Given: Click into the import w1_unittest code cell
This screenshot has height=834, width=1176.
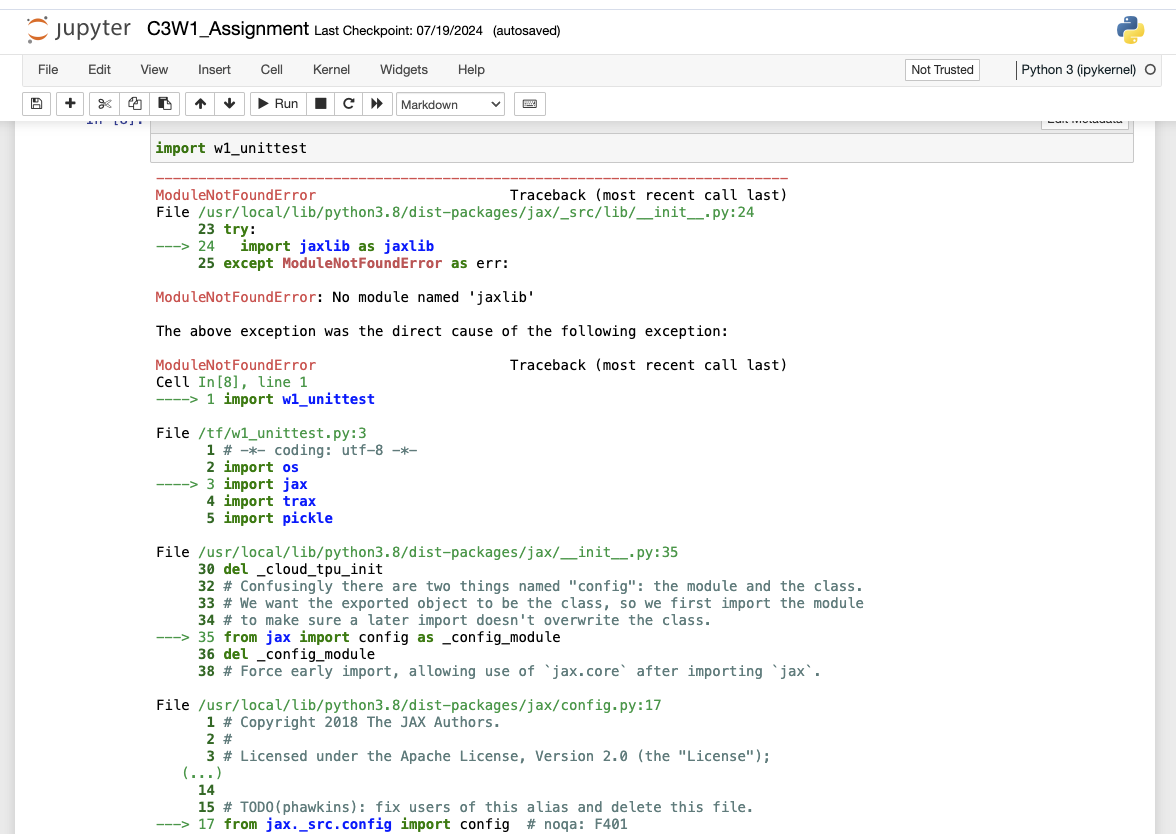Looking at the screenshot, I should coord(642,148).
